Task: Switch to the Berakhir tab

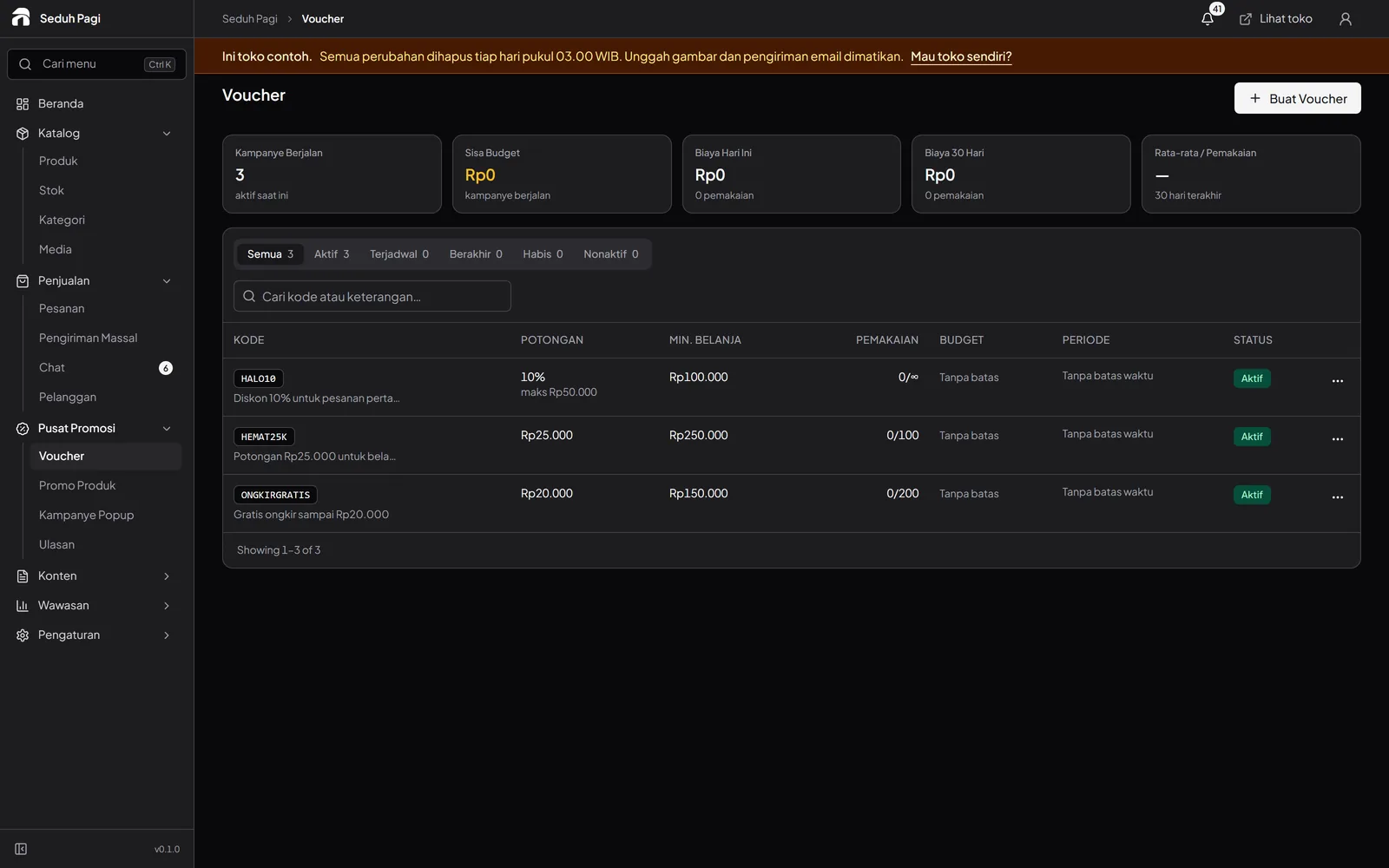Action: pos(476,254)
